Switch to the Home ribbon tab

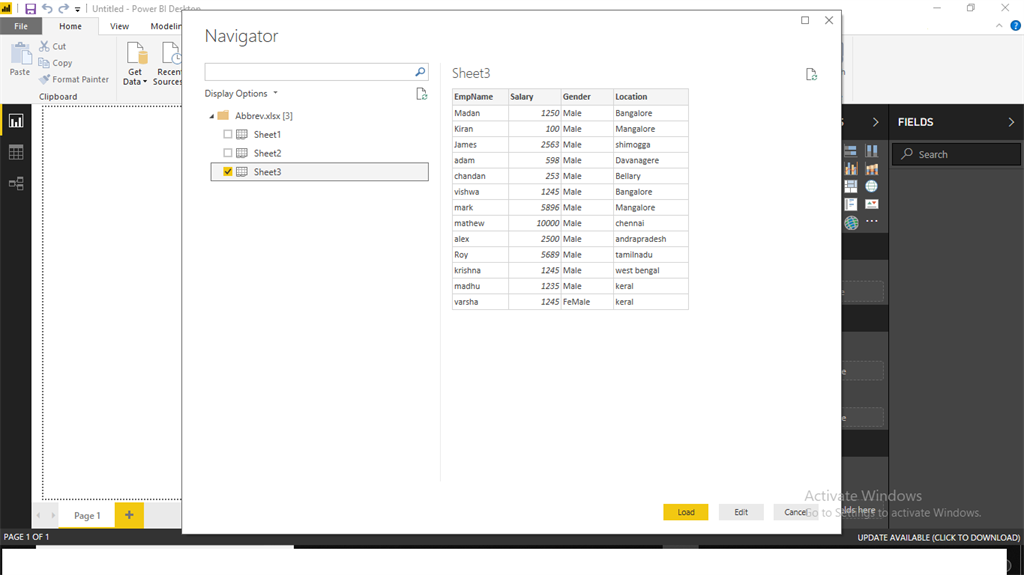(71, 26)
